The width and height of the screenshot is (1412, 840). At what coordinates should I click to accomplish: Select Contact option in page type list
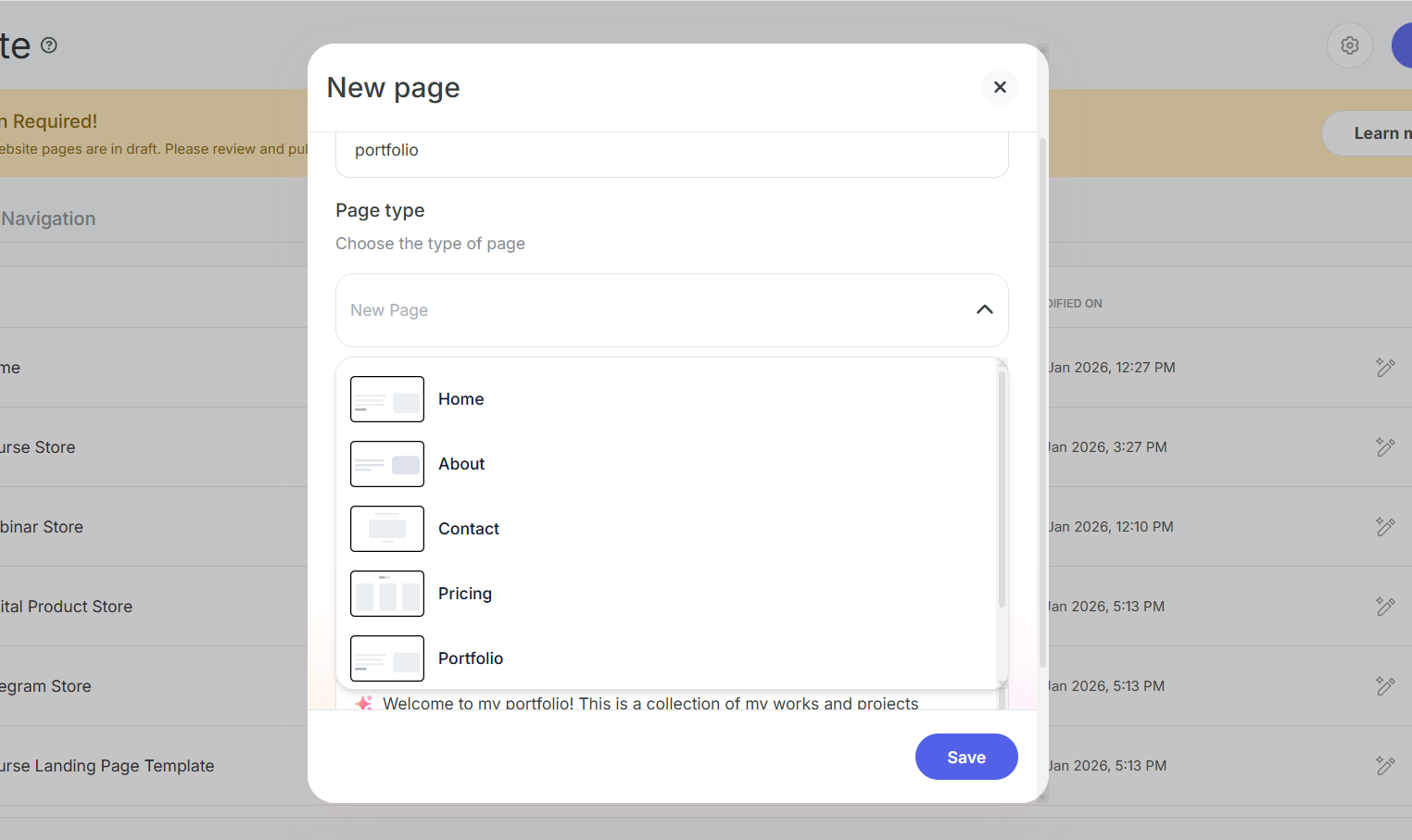(469, 529)
